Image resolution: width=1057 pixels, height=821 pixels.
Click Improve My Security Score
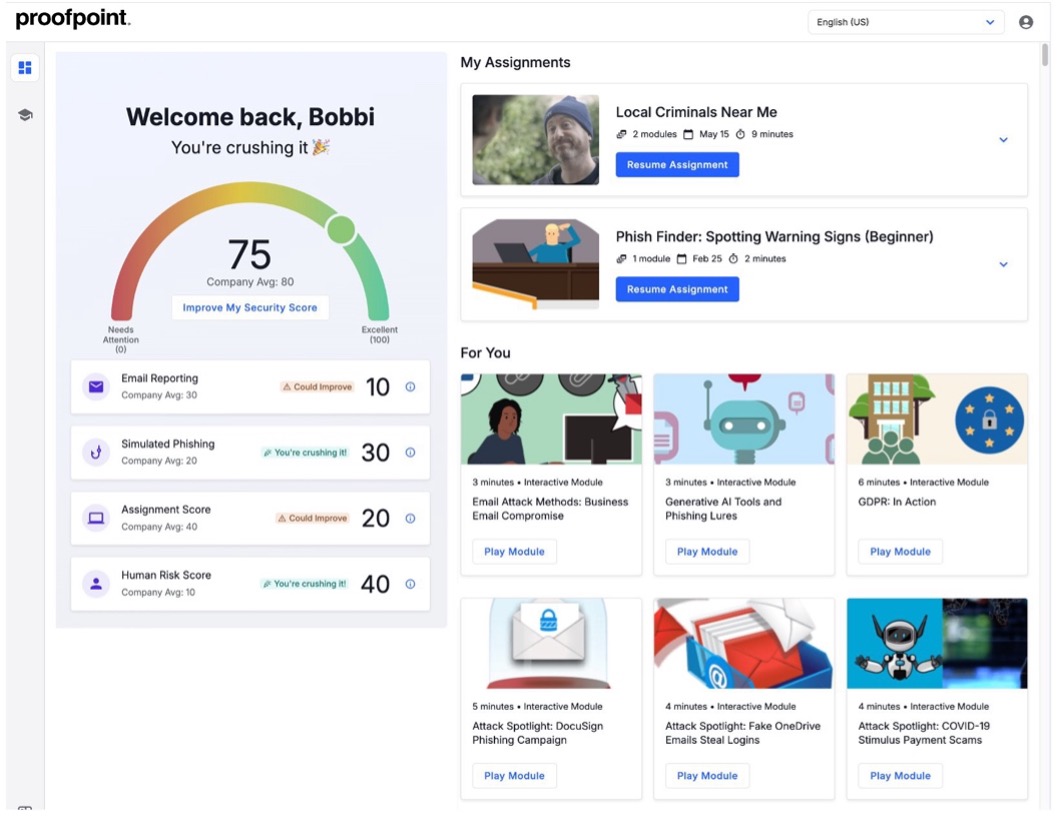[x=250, y=307]
